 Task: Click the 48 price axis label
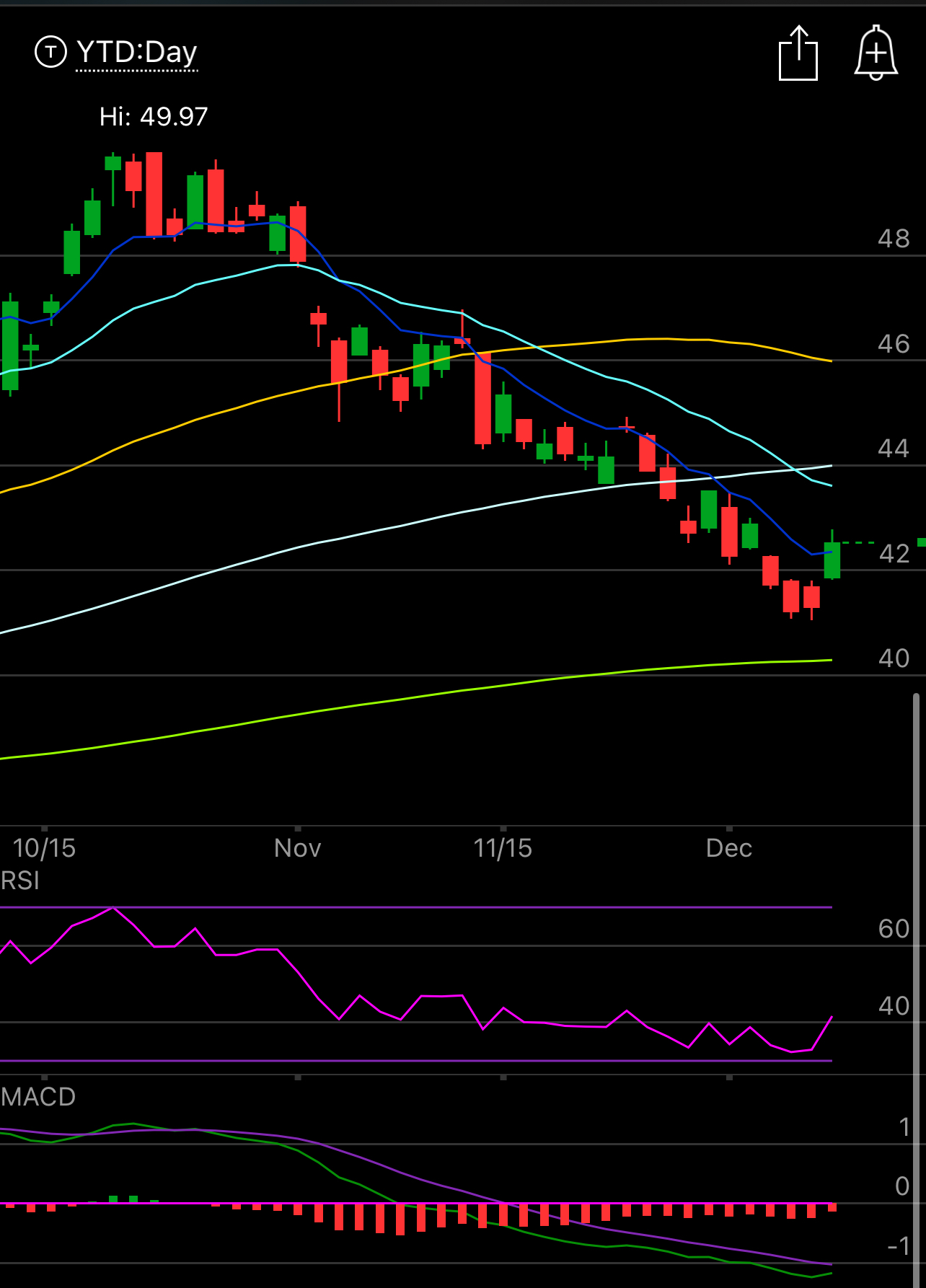tap(894, 239)
